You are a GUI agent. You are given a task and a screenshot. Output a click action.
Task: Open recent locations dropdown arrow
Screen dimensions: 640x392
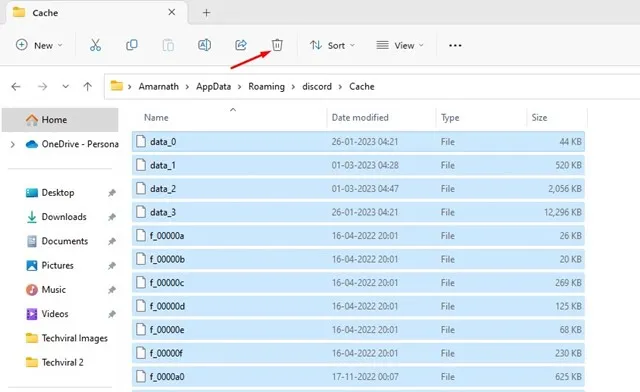65,87
